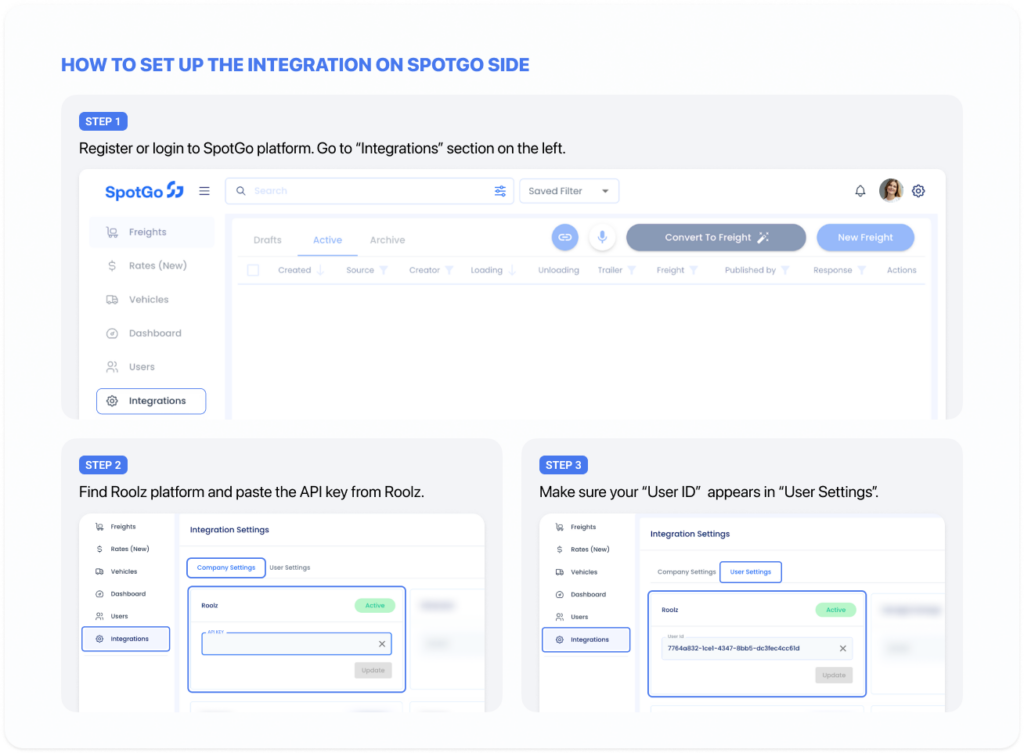Sort by the Loading column arrow
Viewport: 1024px width, 753px height.
click(512, 270)
